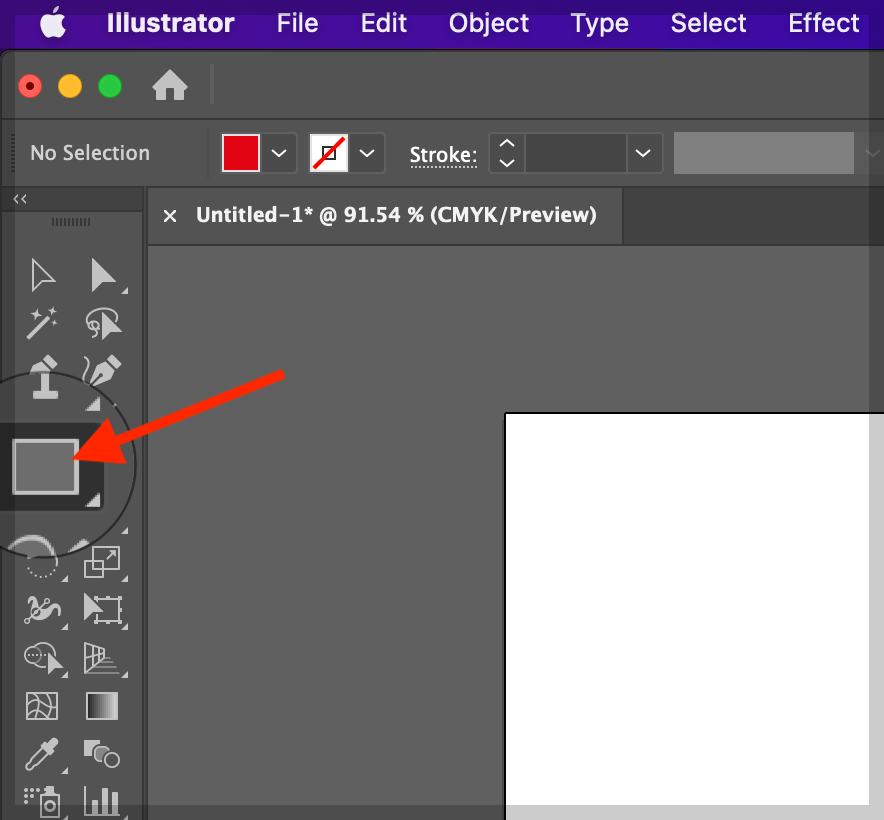Select the Shape Builder tool
Screen dimensions: 884x820
coord(43,658)
